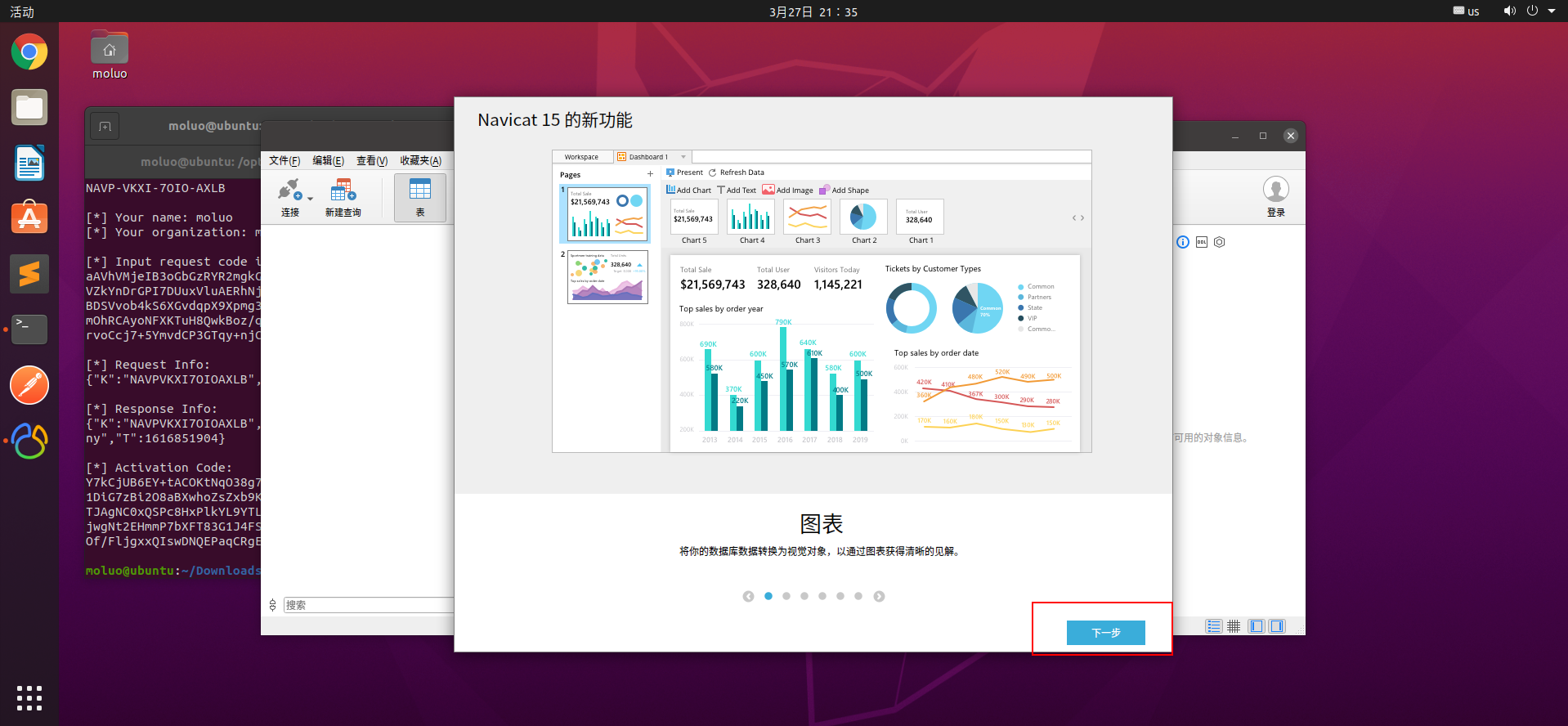Open the 收藏夹 menu in Navicat
1568x726 pixels.
pyautogui.click(x=421, y=160)
